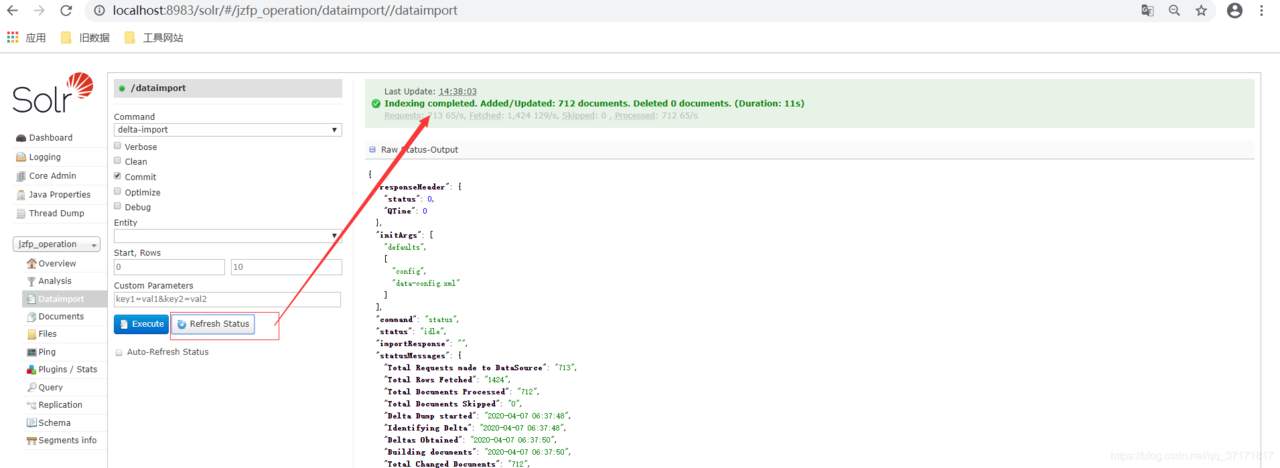
Task: Reload the page with refresh icon
Action: pyautogui.click(x=66, y=11)
